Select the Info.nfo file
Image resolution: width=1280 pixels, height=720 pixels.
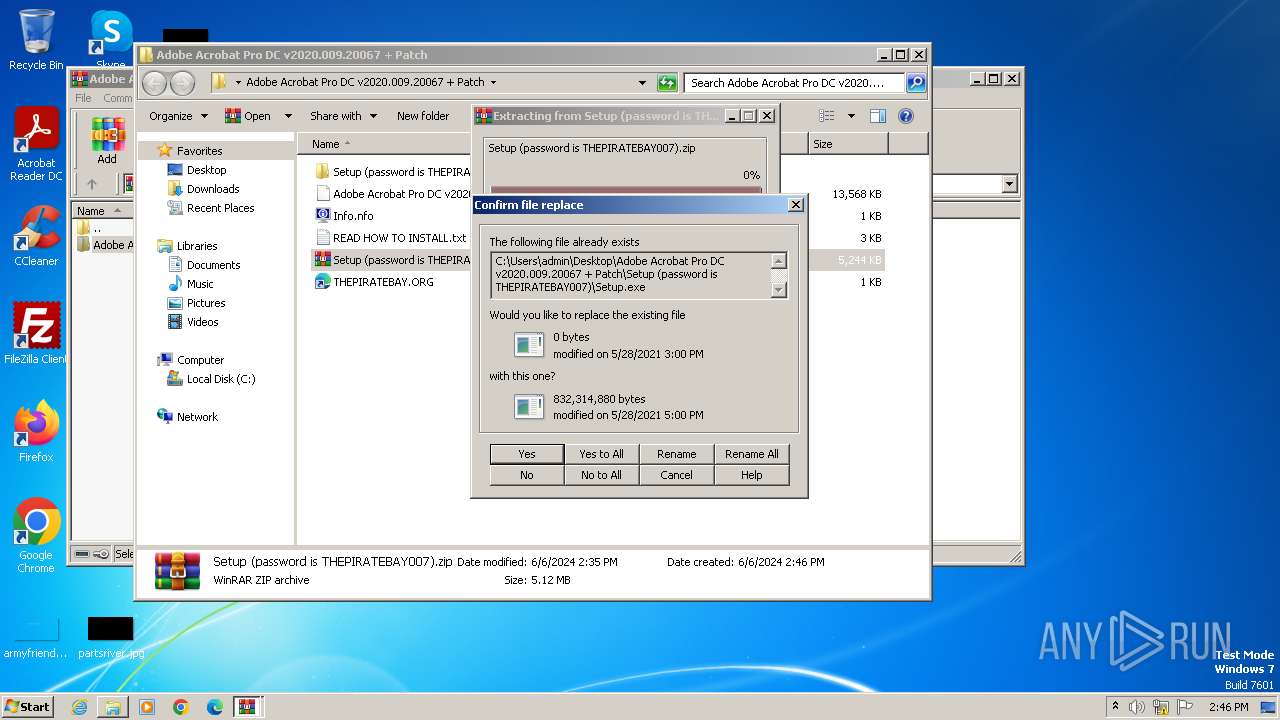345,216
